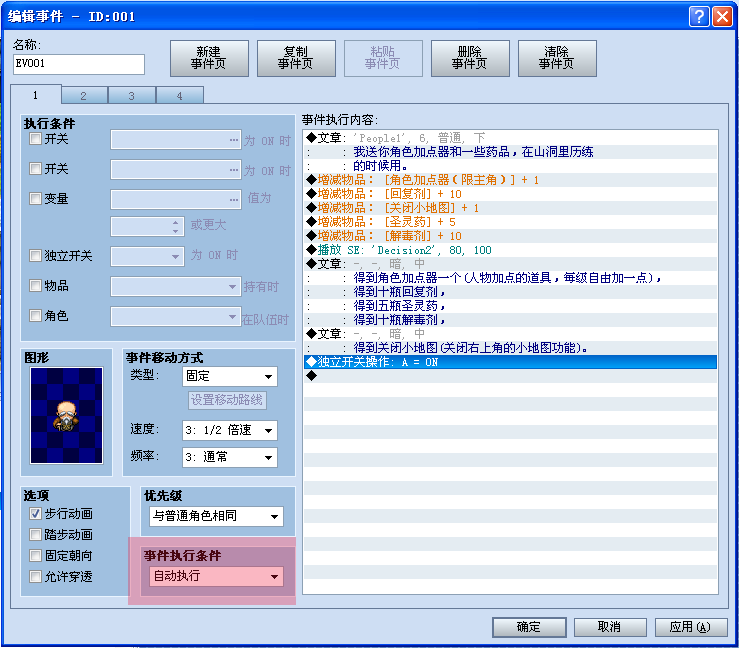Close the event editor window
The image size is (739, 648).
[722, 16]
